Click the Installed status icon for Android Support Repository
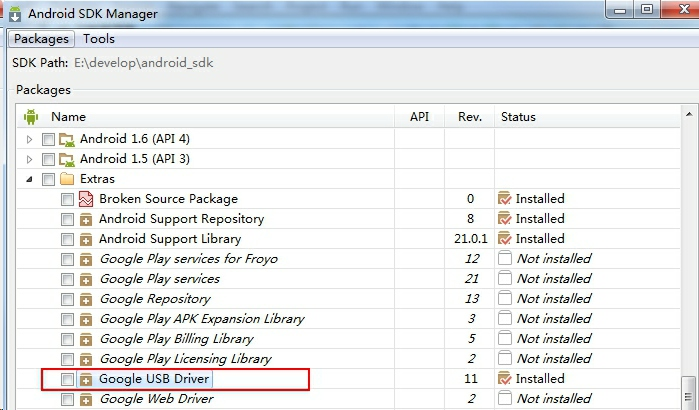This screenshot has height=410, width=699. tap(504, 218)
